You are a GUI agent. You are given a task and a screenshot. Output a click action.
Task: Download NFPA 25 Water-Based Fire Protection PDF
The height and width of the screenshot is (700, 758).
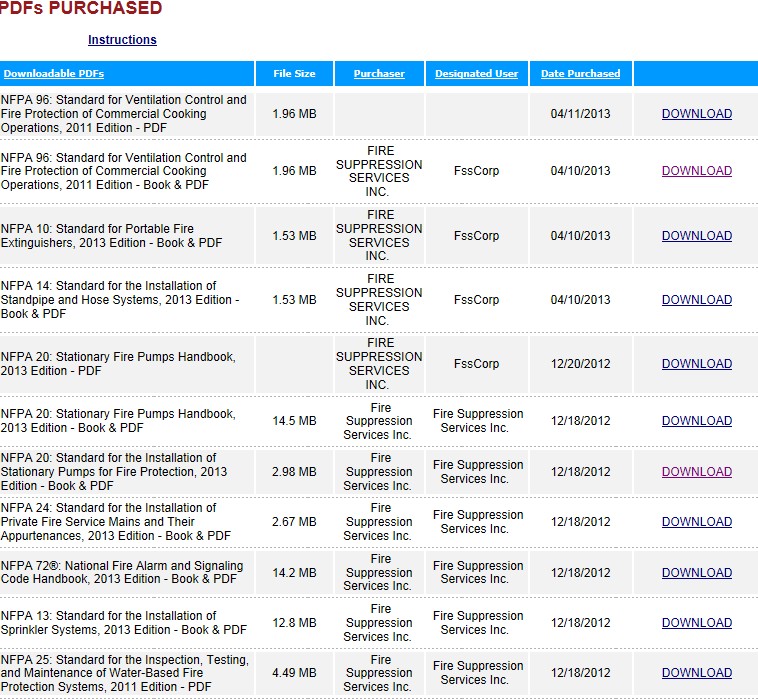pos(697,672)
